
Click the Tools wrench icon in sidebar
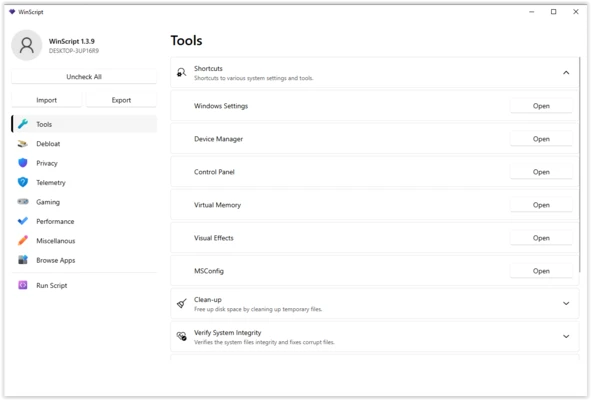23,124
